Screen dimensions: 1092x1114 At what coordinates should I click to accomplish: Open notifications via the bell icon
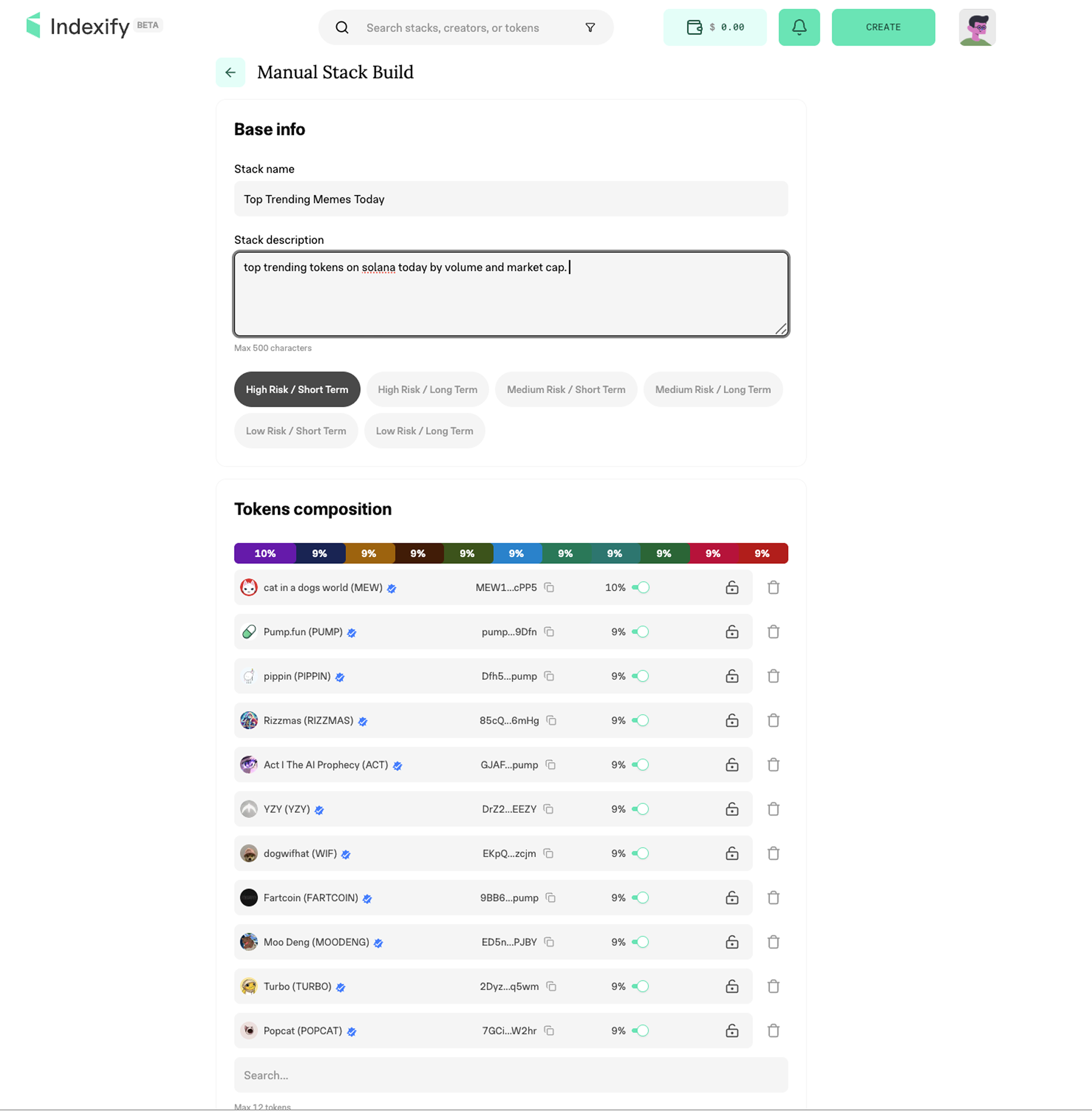tap(799, 27)
